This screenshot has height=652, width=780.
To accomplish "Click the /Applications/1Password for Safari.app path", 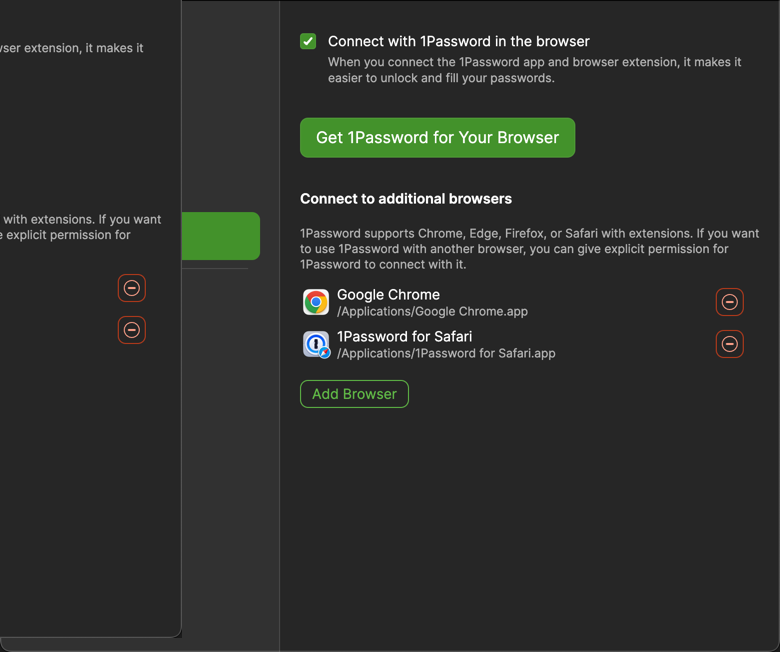I will (446, 353).
